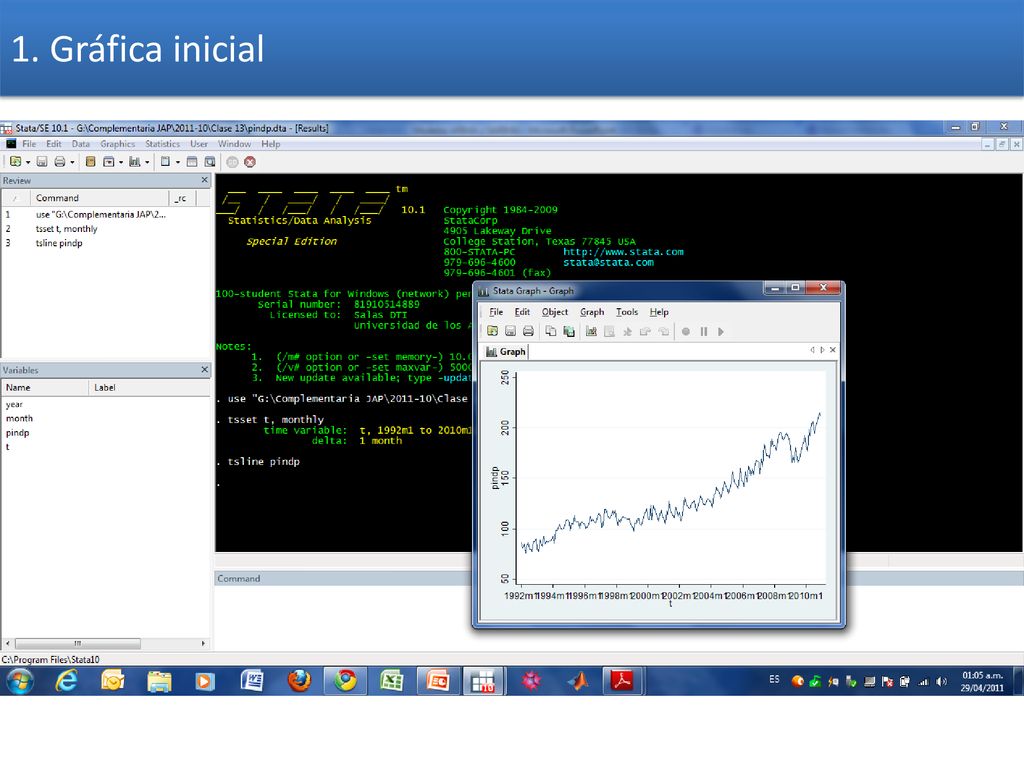Open Adobe Reader from taskbar

pos(622,680)
